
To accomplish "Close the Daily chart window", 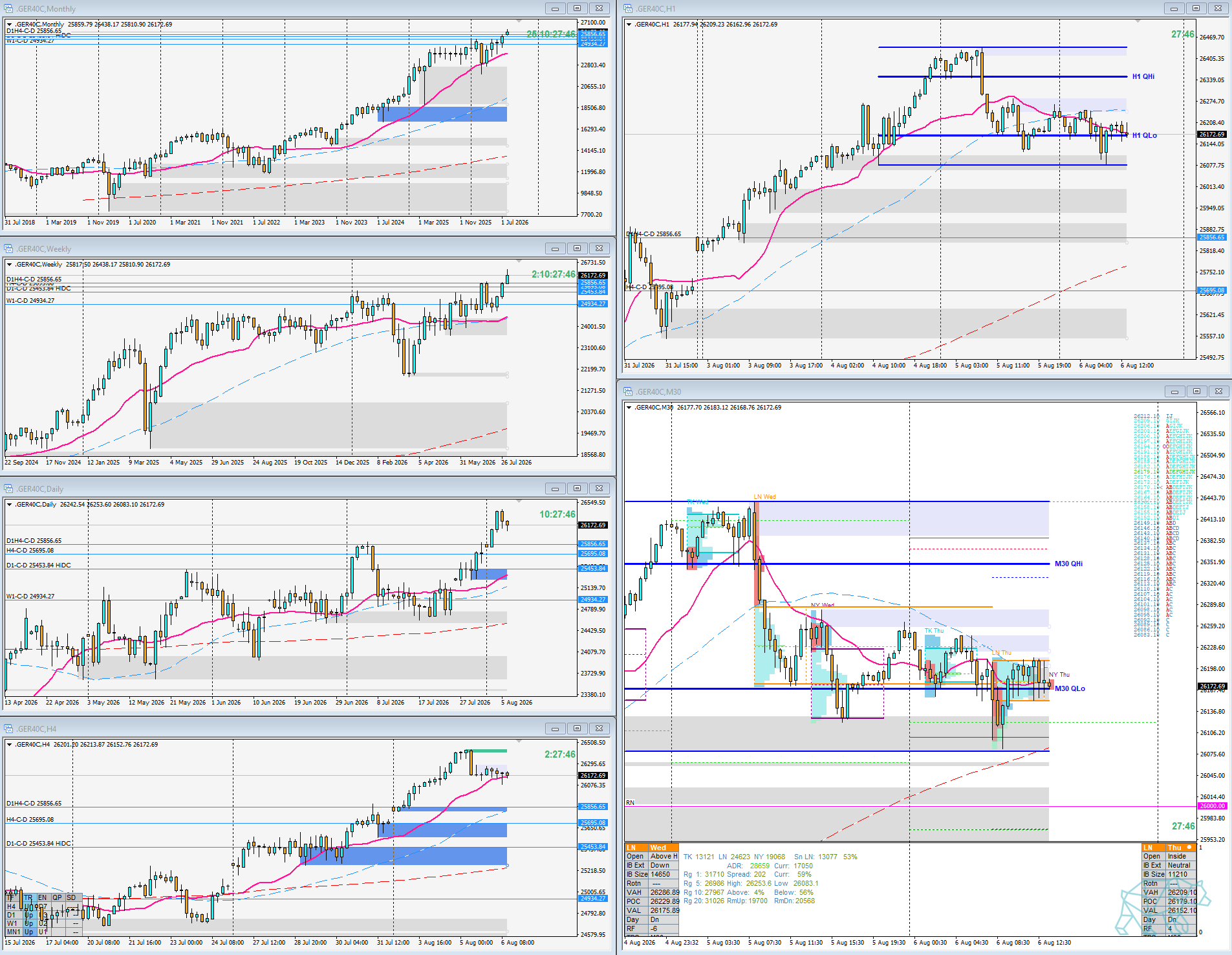I will pyautogui.click(x=600, y=488).
